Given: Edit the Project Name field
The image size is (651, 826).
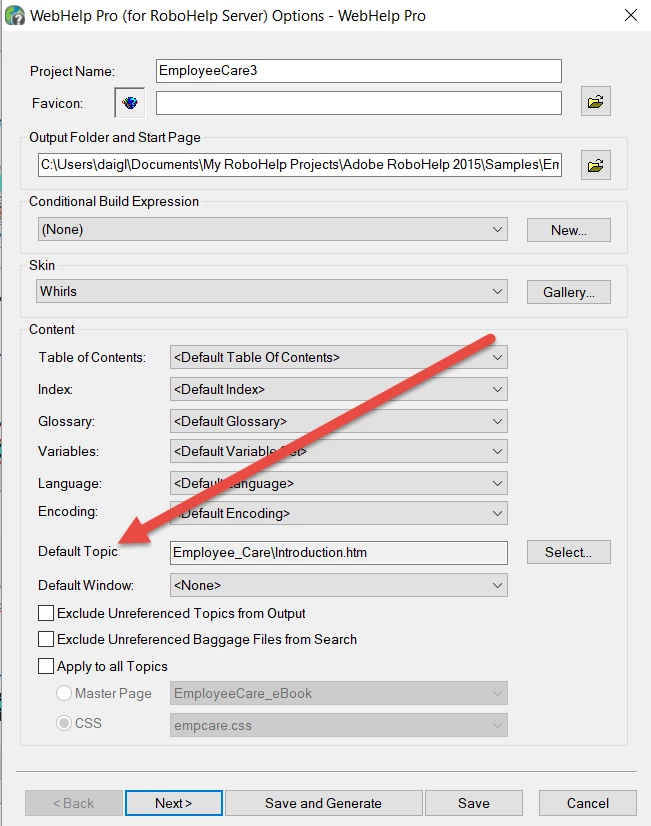Looking at the screenshot, I should click(x=359, y=71).
